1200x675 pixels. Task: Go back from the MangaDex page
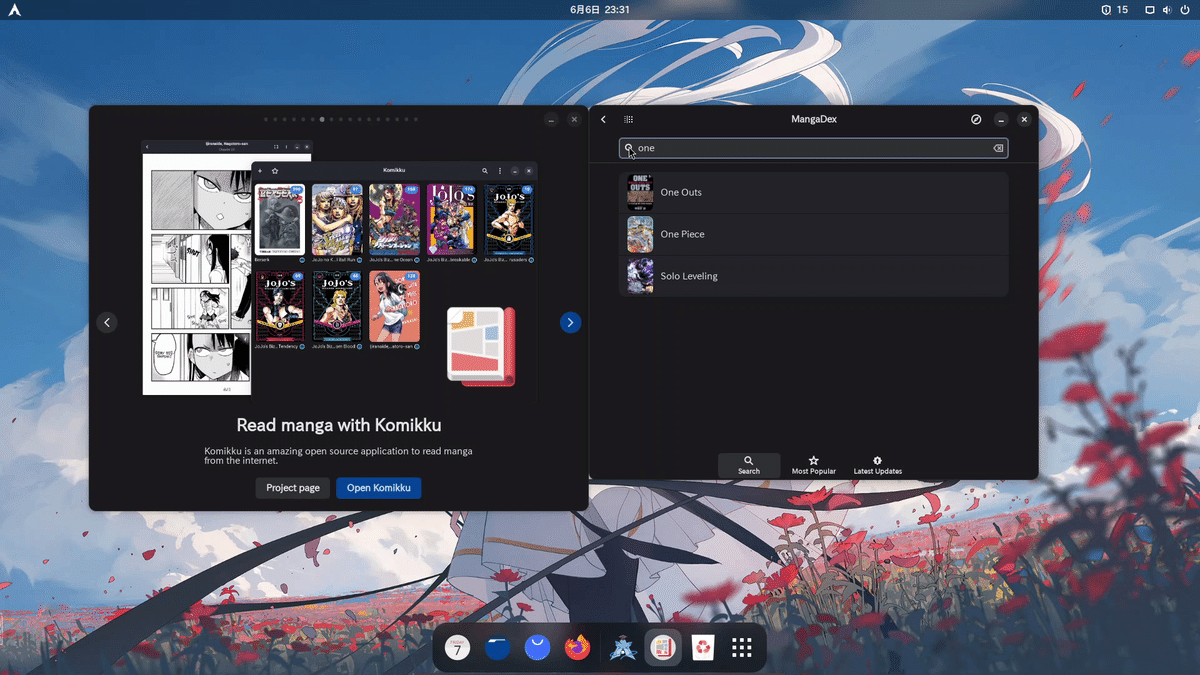click(x=603, y=119)
